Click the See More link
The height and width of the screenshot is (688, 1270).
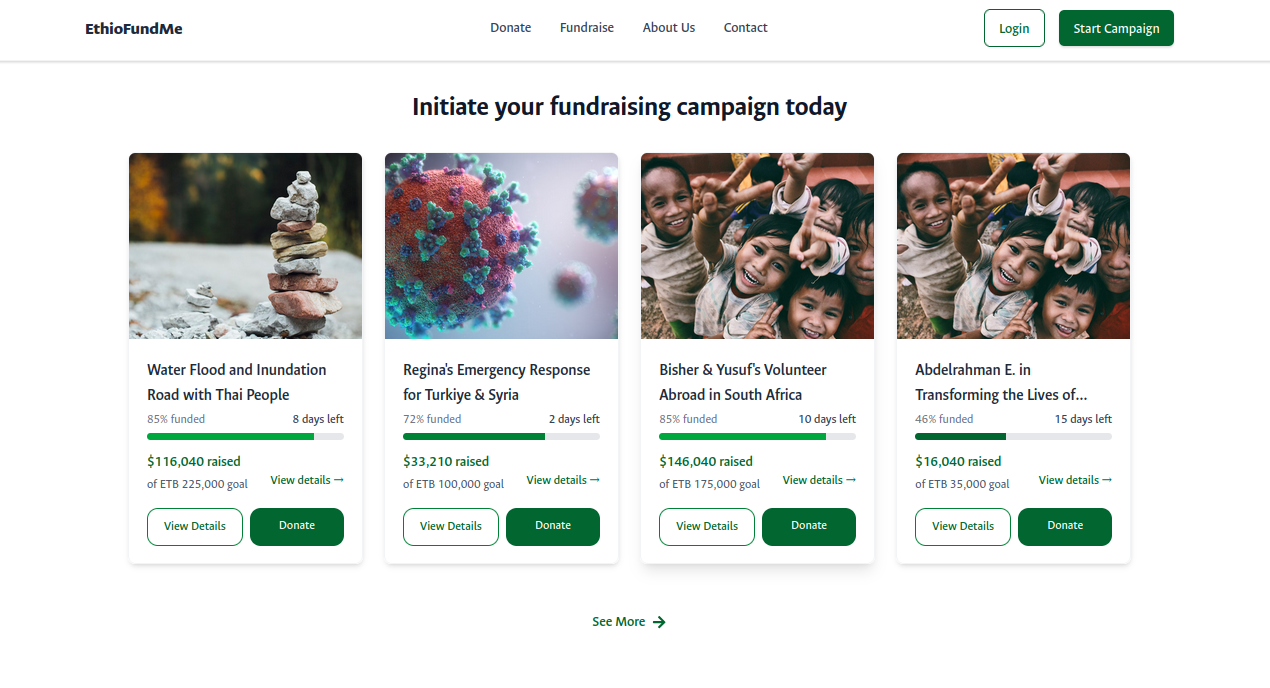tap(619, 622)
